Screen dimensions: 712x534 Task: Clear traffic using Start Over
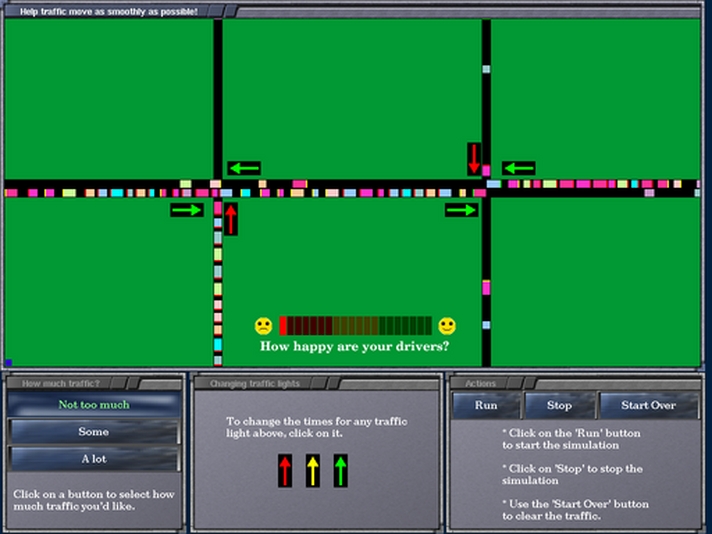point(648,405)
